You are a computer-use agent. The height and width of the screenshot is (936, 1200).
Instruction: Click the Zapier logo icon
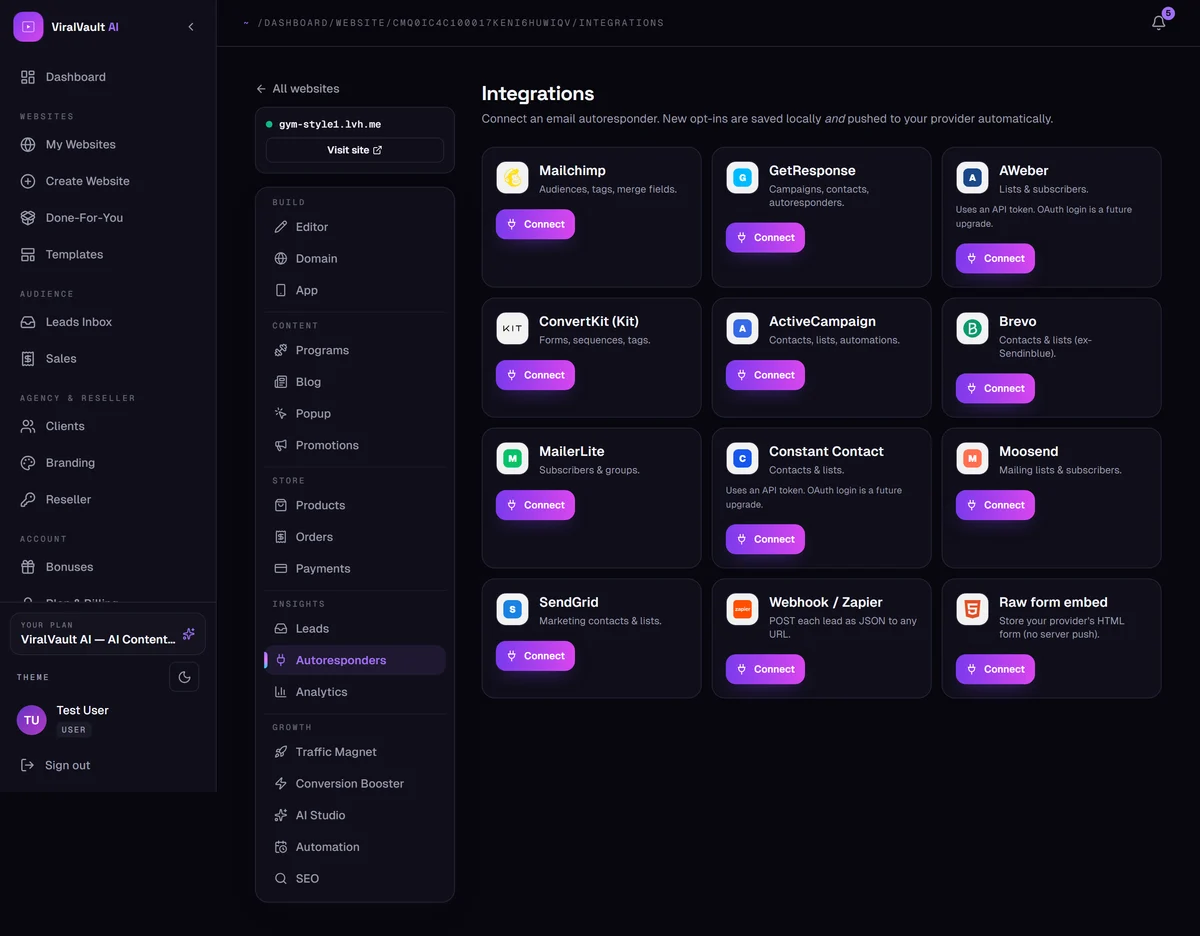coord(742,610)
